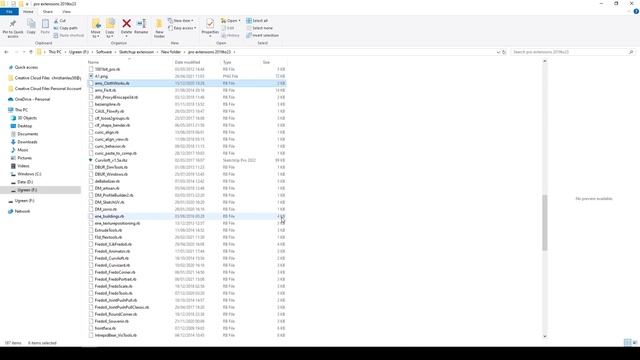Click the Software breadcrumb in the address bar

[x=104, y=52]
